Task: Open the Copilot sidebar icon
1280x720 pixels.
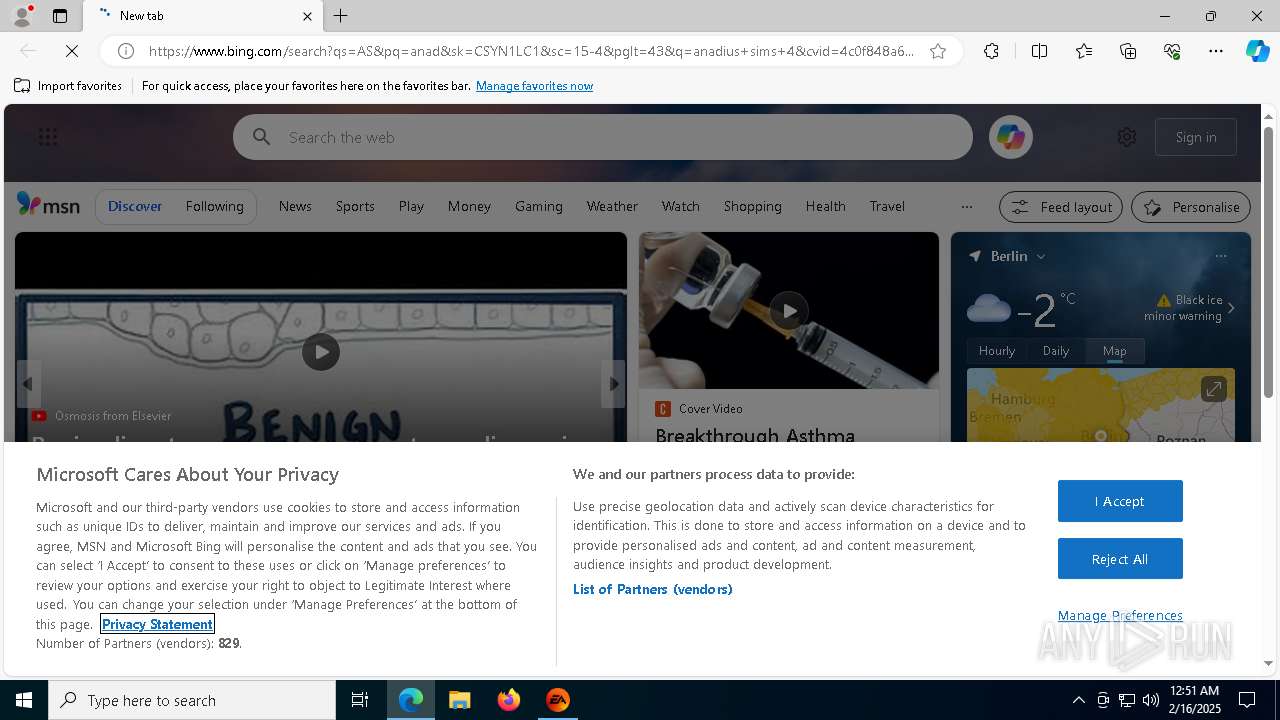Action: (1257, 51)
